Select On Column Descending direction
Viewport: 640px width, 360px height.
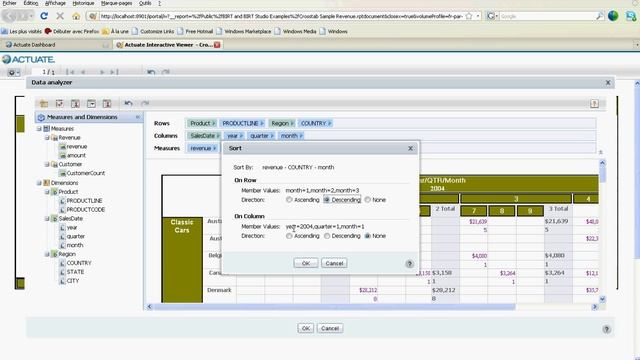tap(327, 236)
